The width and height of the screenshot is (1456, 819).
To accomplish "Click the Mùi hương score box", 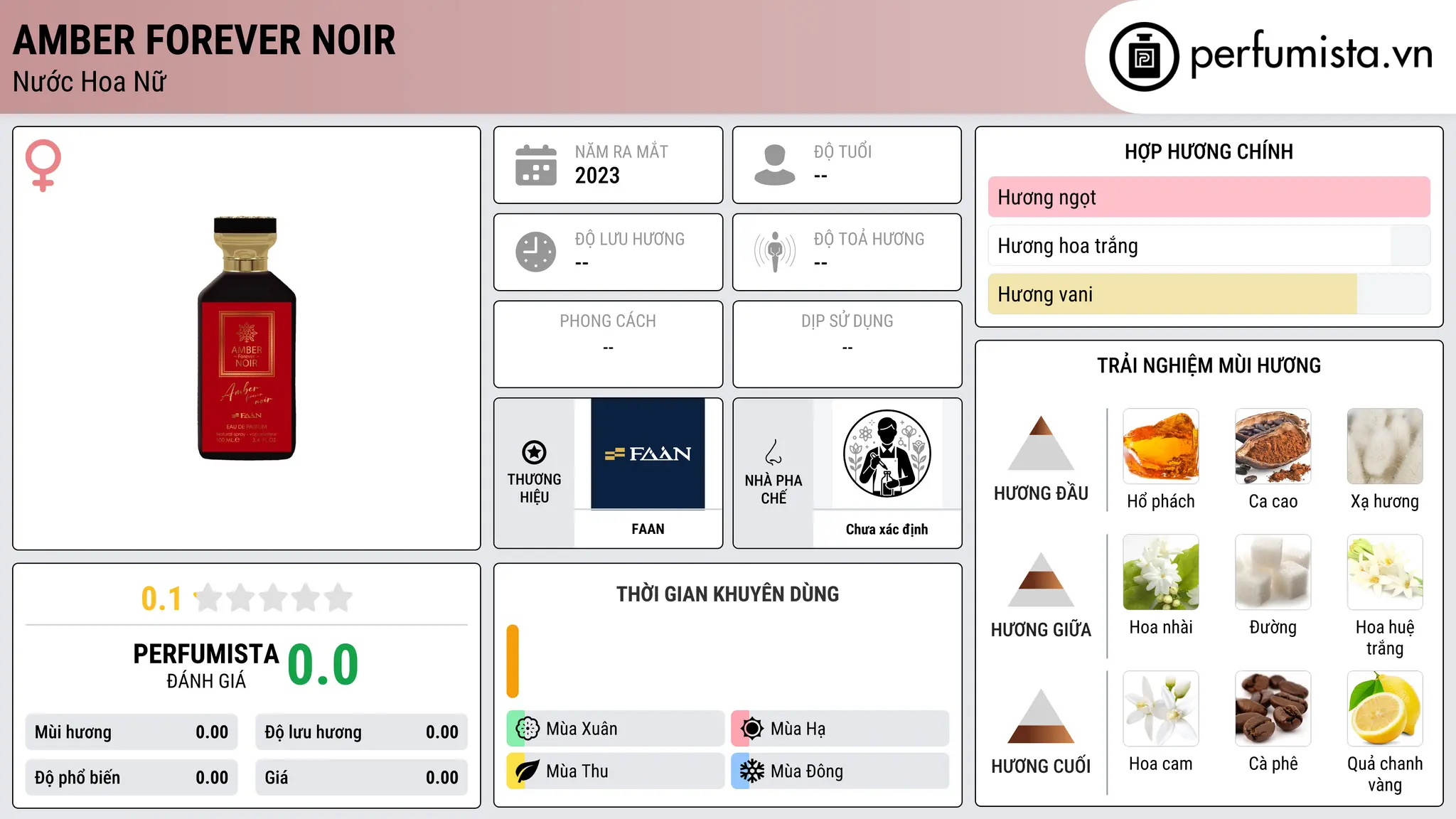I will click(x=132, y=732).
